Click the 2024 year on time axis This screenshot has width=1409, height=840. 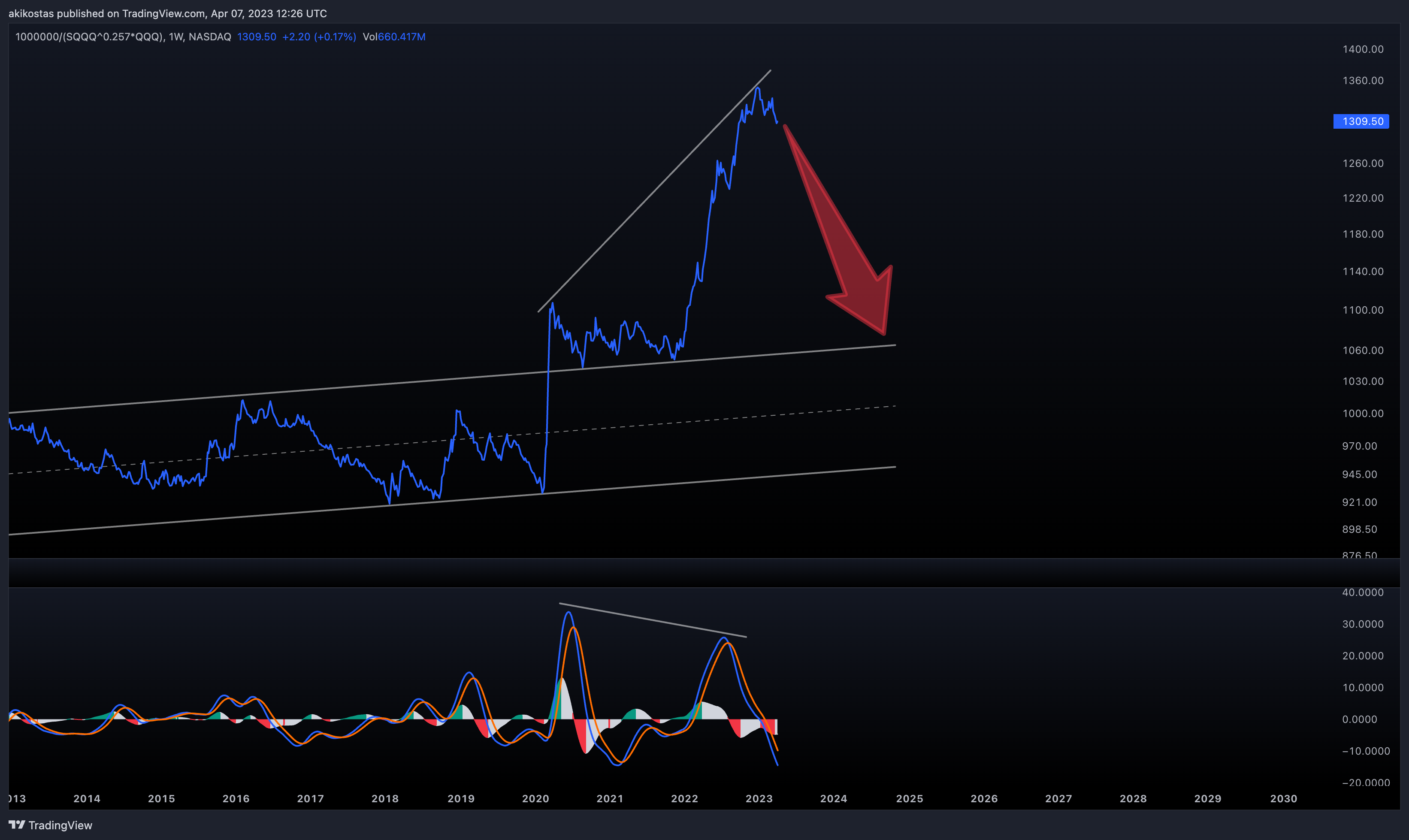point(834,799)
